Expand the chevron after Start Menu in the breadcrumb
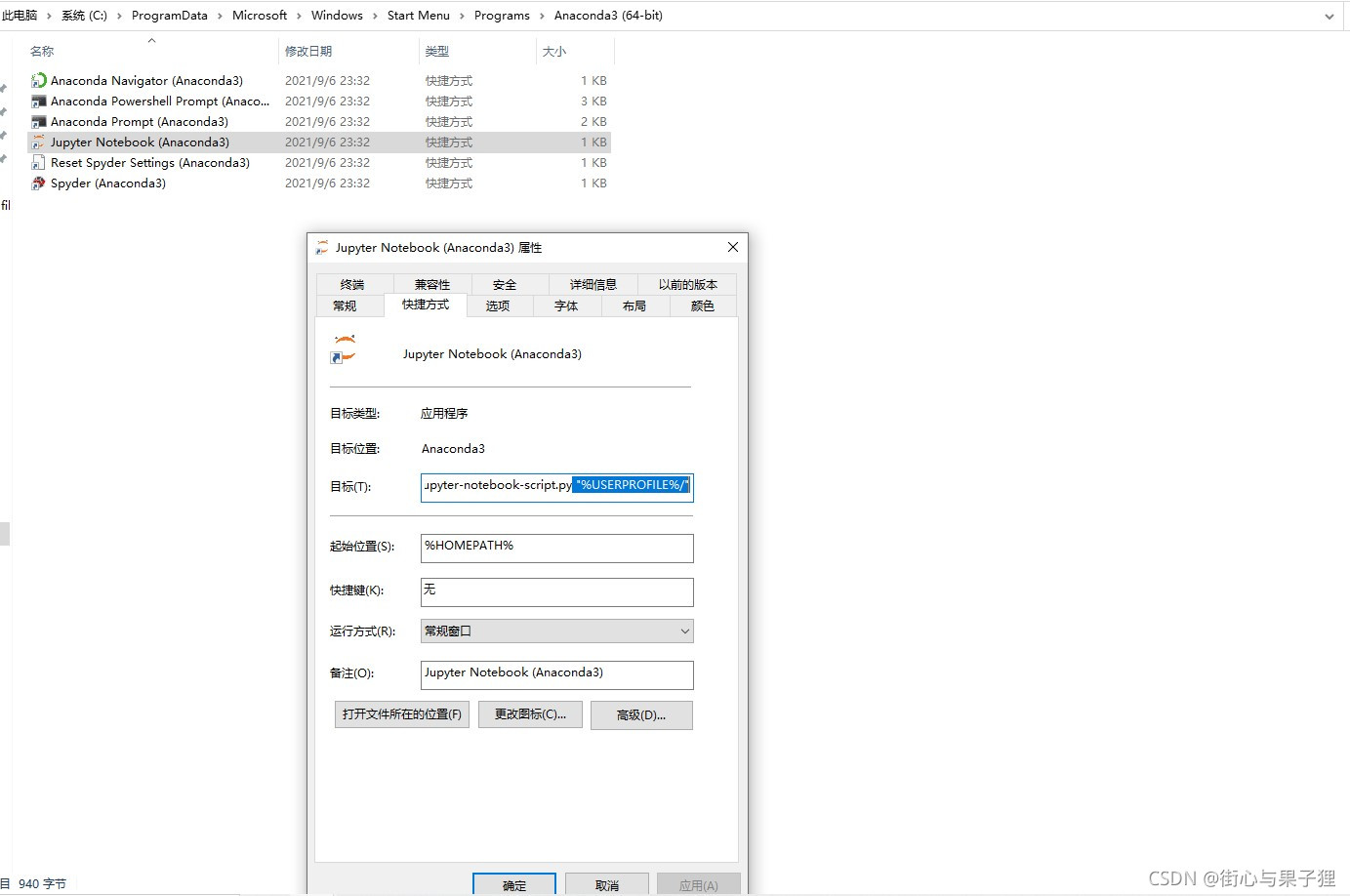The width and height of the screenshot is (1350, 896). 462,16
